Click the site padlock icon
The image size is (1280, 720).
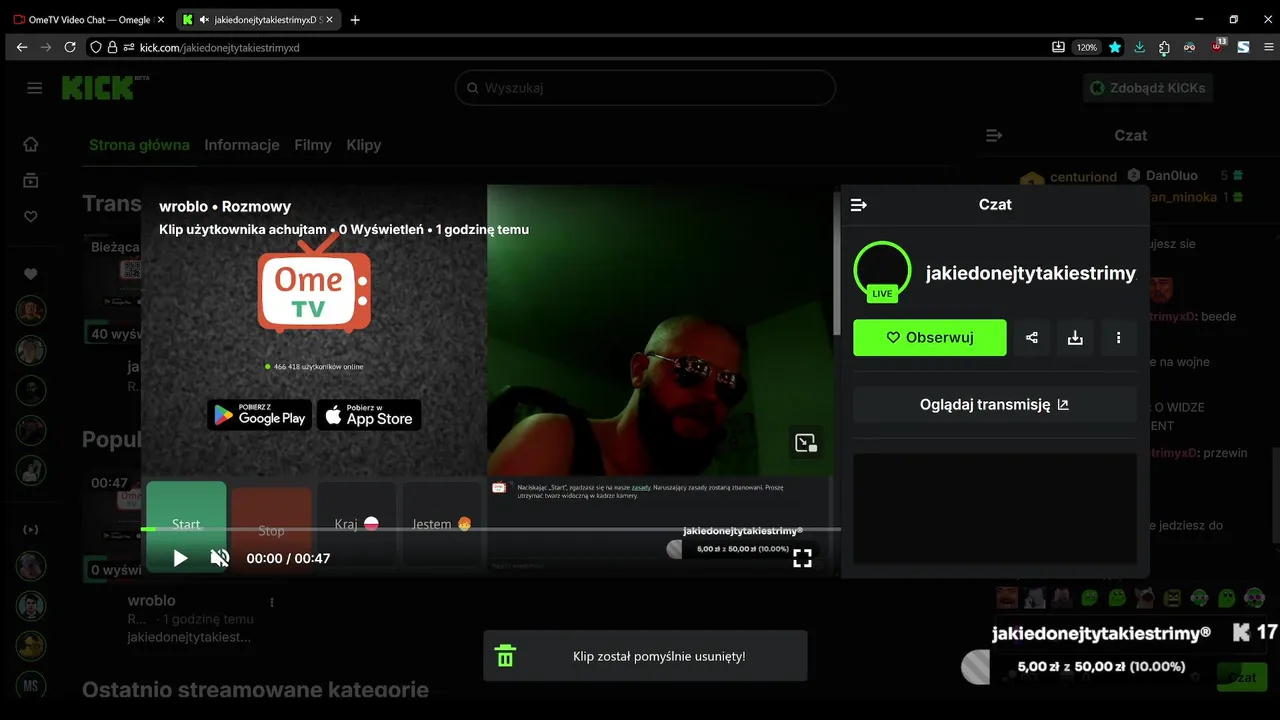click(x=112, y=47)
